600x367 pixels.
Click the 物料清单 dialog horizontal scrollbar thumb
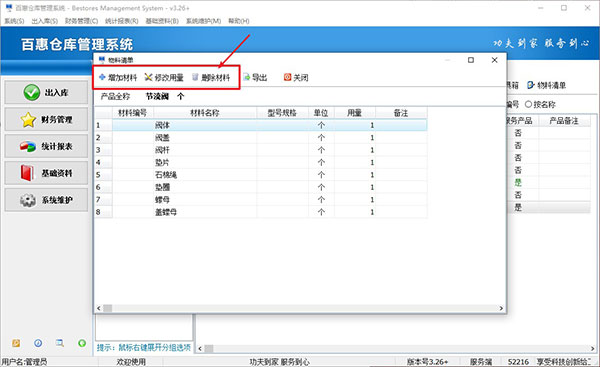click(108, 308)
